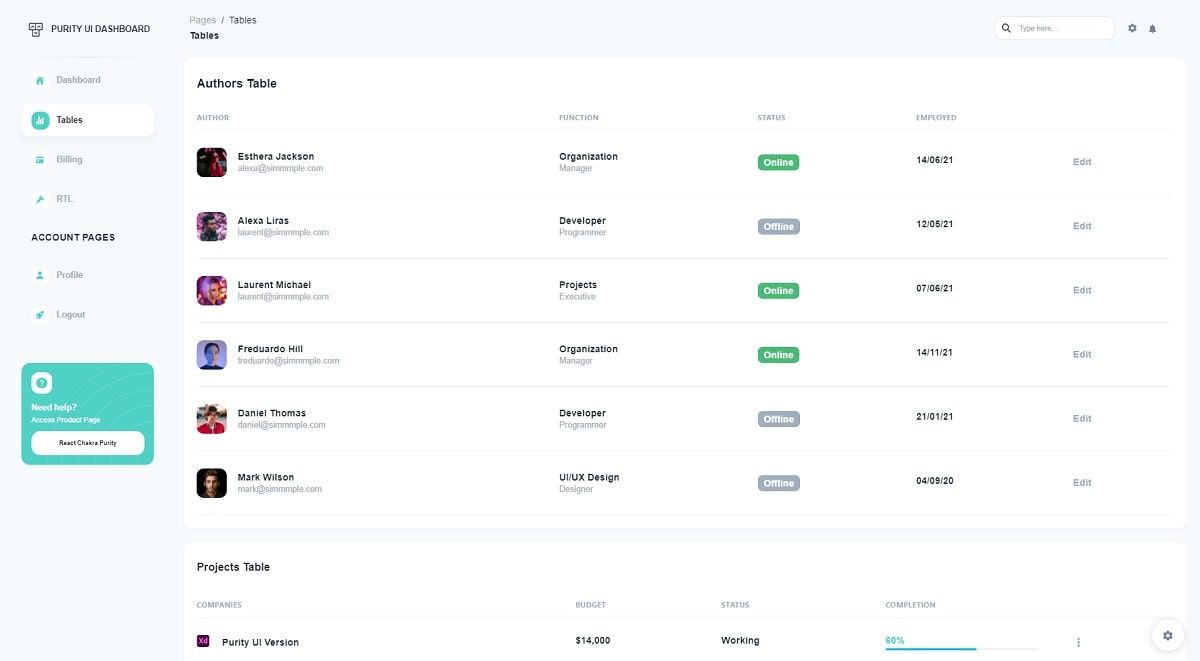The height and width of the screenshot is (661, 1200).
Task: Click inside the Type here search field
Action: 1055,28
